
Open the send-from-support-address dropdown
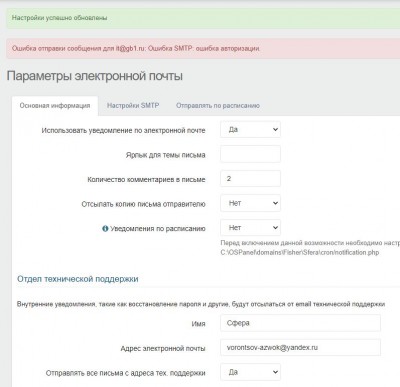(250, 372)
